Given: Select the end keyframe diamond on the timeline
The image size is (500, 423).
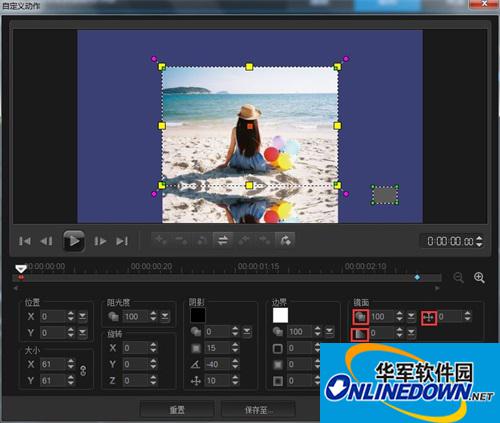Looking at the screenshot, I should coord(417,277).
